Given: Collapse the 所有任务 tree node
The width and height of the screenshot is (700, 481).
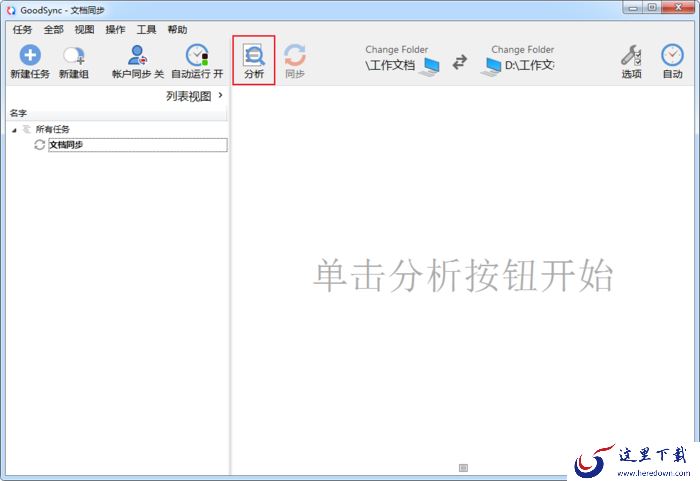Looking at the screenshot, I should [x=14, y=130].
